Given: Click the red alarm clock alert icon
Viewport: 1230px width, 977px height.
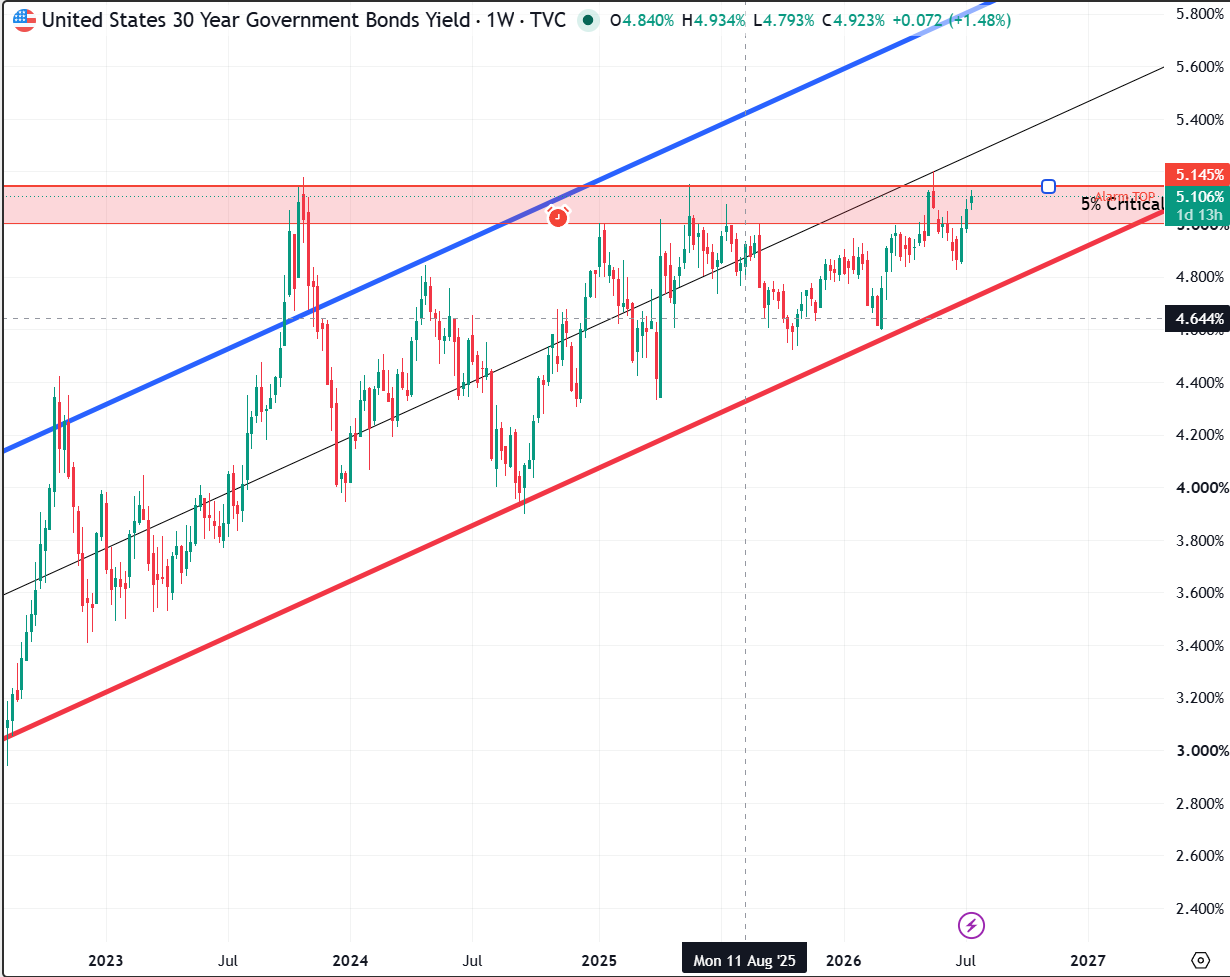Looking at the screenshot, I should (x=558, y=215).
